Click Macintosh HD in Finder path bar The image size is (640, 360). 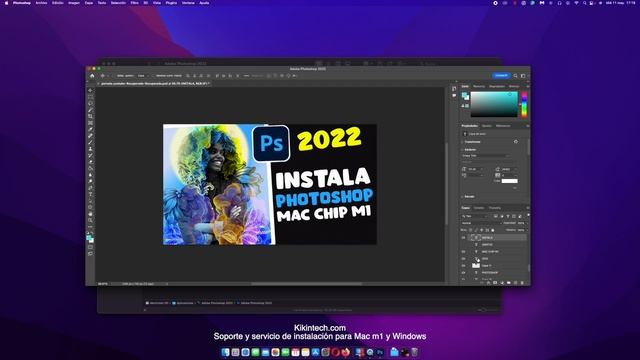click(157, 303)
